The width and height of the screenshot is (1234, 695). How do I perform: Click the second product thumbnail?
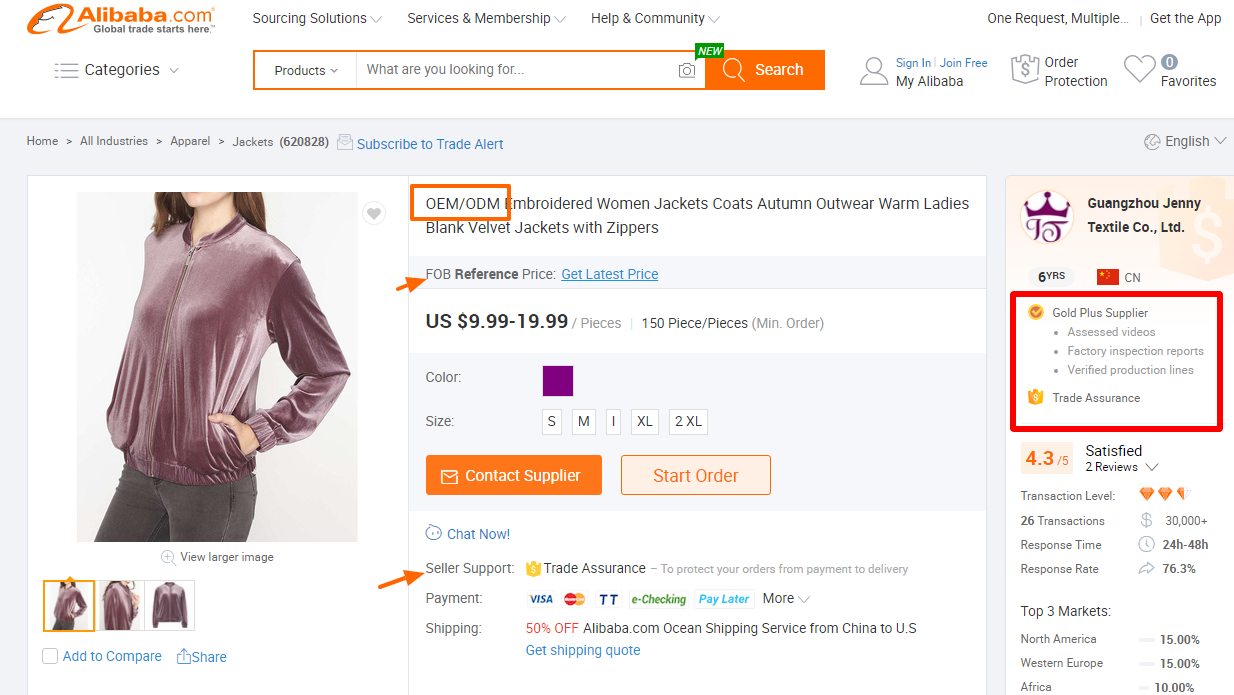[x=119, y=605]
